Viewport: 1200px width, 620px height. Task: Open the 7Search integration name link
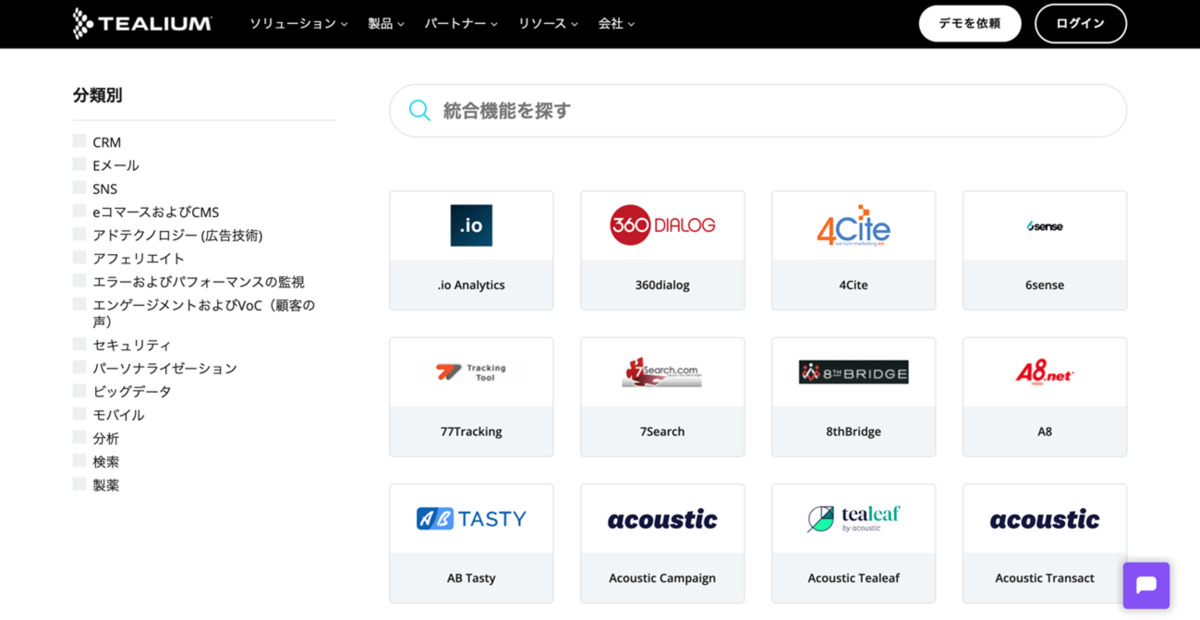[x=662, y=432]
